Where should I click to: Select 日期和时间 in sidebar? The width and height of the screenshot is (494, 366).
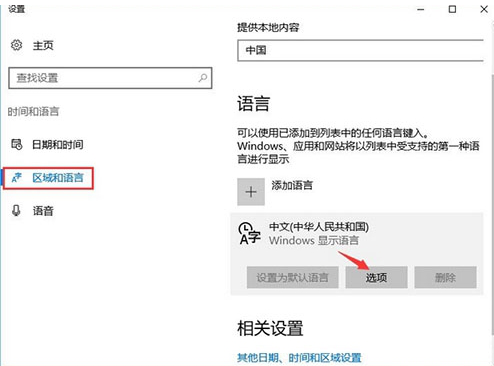[x=58, y=145]
